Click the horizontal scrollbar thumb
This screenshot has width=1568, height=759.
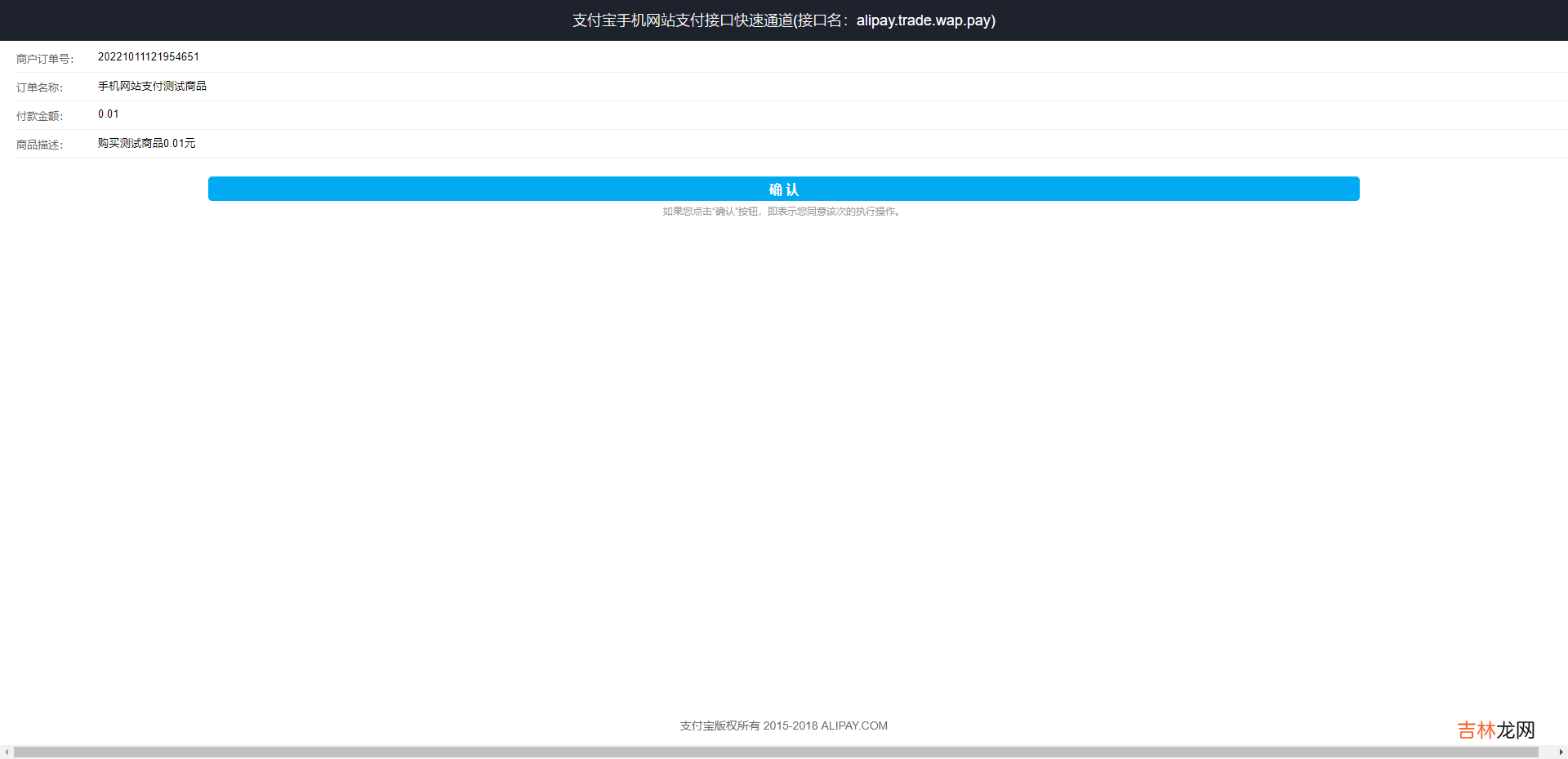[776, 752]
